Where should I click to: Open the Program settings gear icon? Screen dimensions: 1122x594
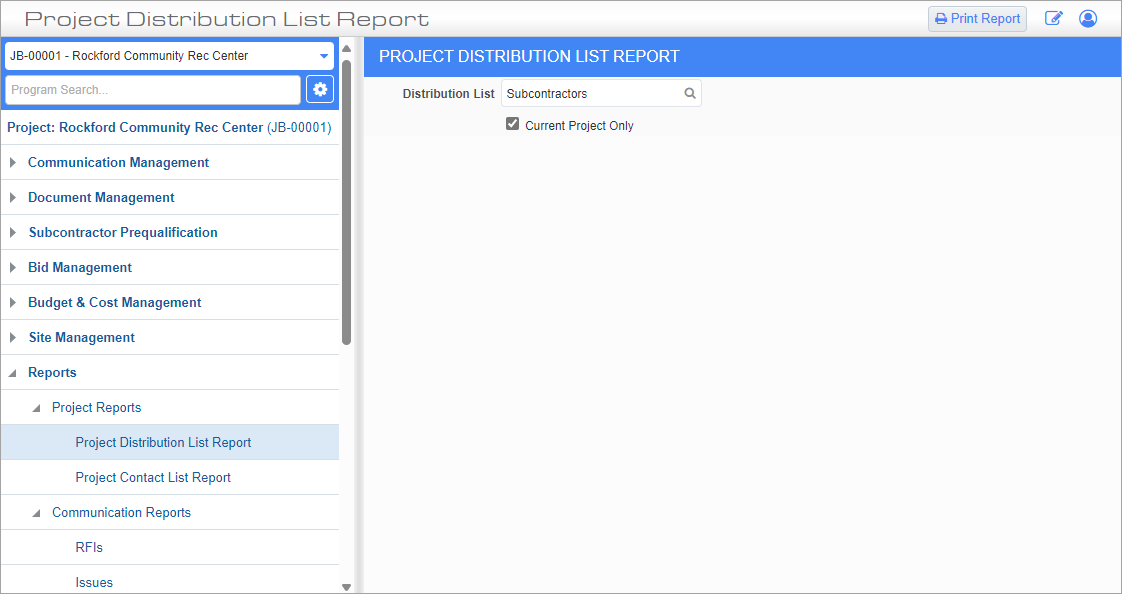point(319,90)
